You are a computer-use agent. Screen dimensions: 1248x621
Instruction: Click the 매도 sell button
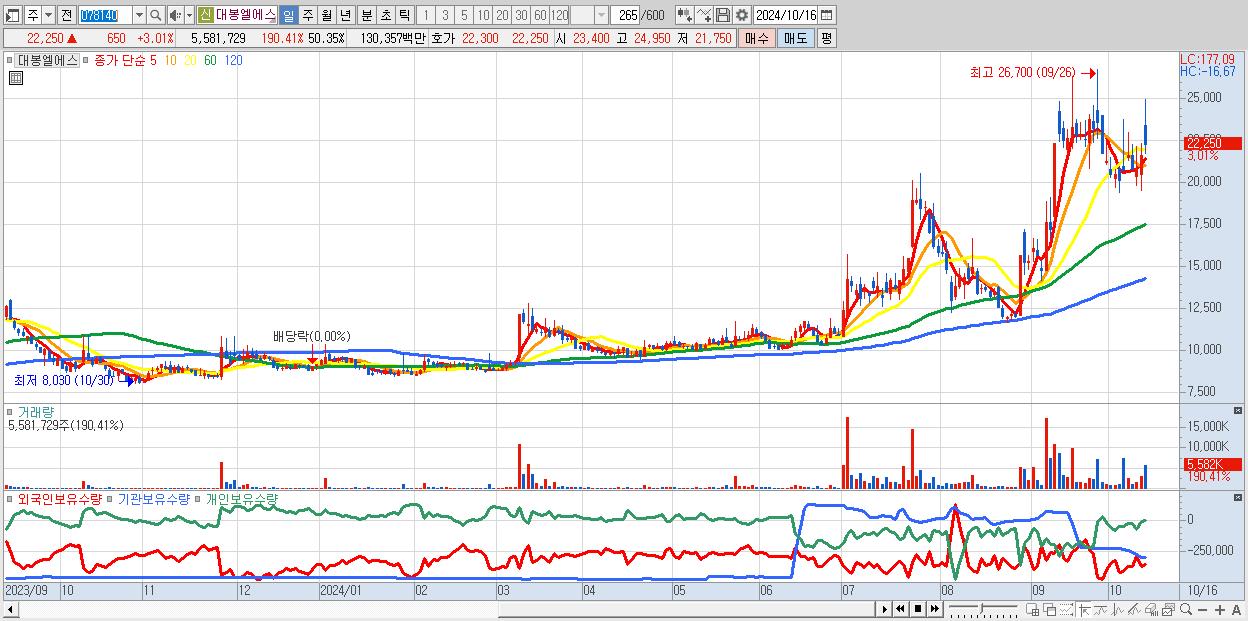pyautogui.click(x=795, y=38)
